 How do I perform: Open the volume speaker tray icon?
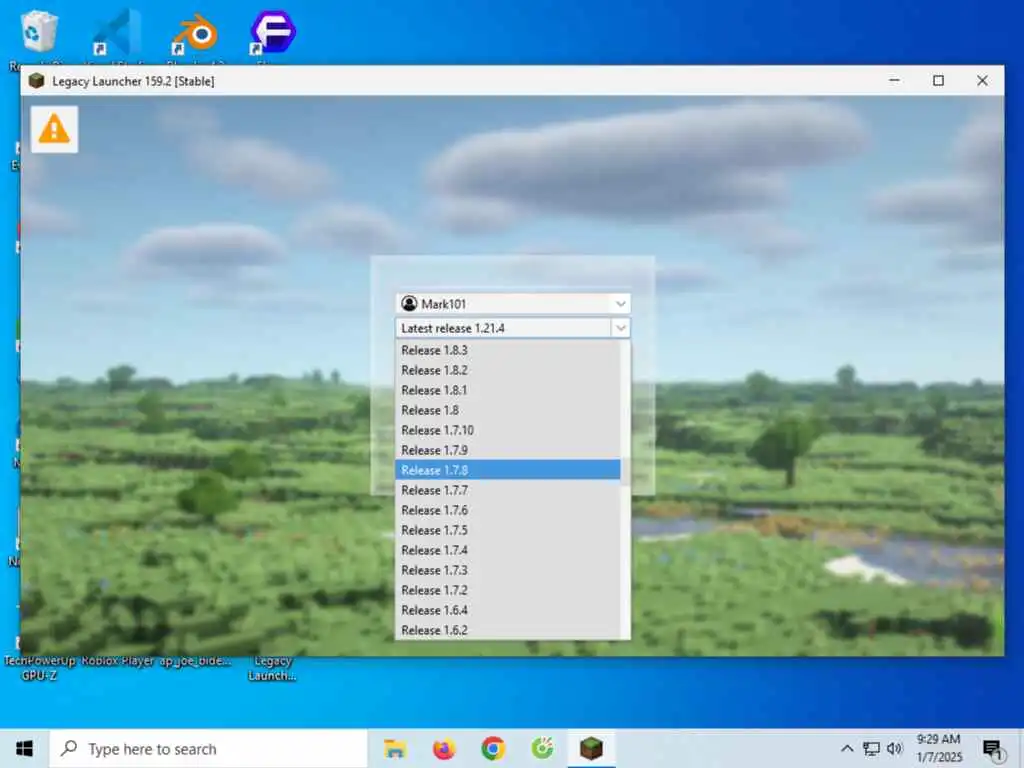click(x=895, y=748)
